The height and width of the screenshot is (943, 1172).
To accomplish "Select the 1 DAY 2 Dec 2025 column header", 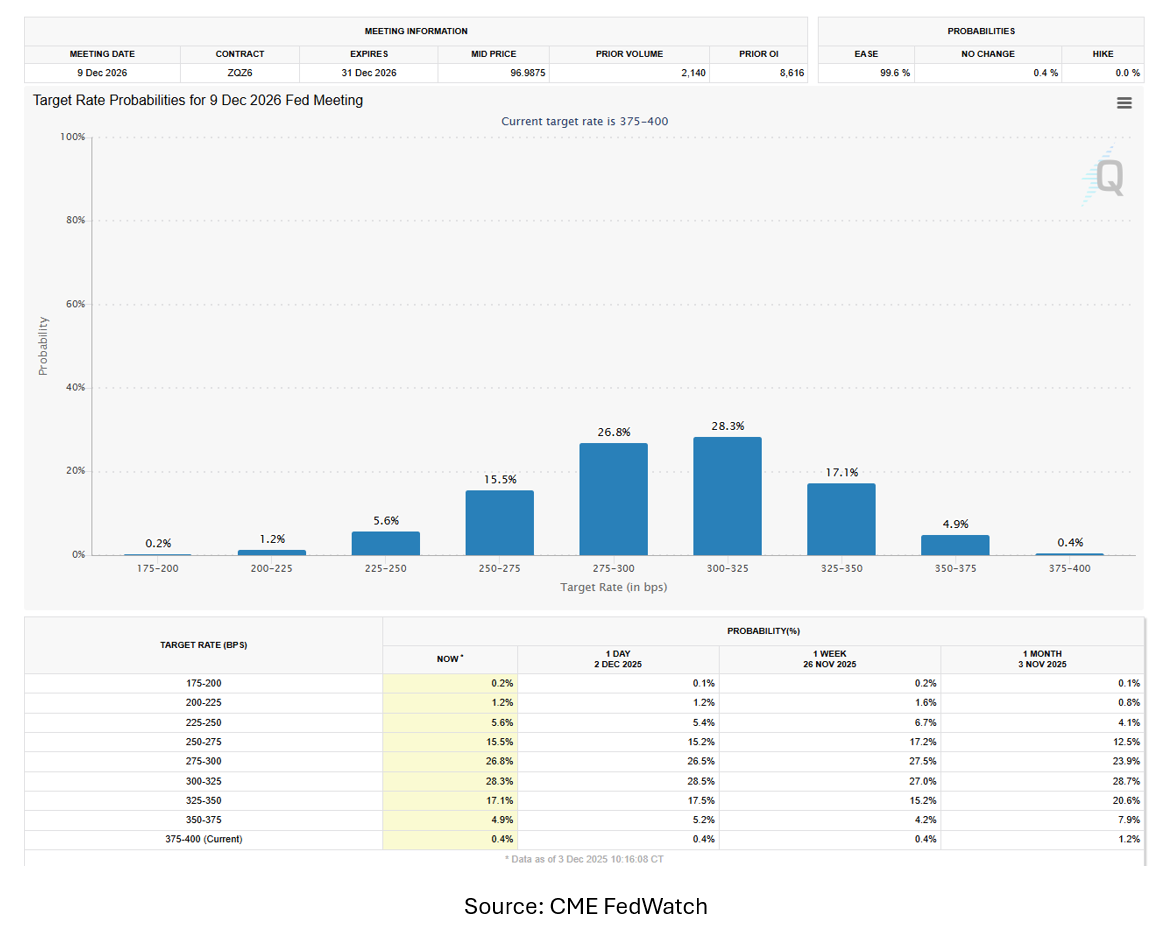I will (618, 659).
